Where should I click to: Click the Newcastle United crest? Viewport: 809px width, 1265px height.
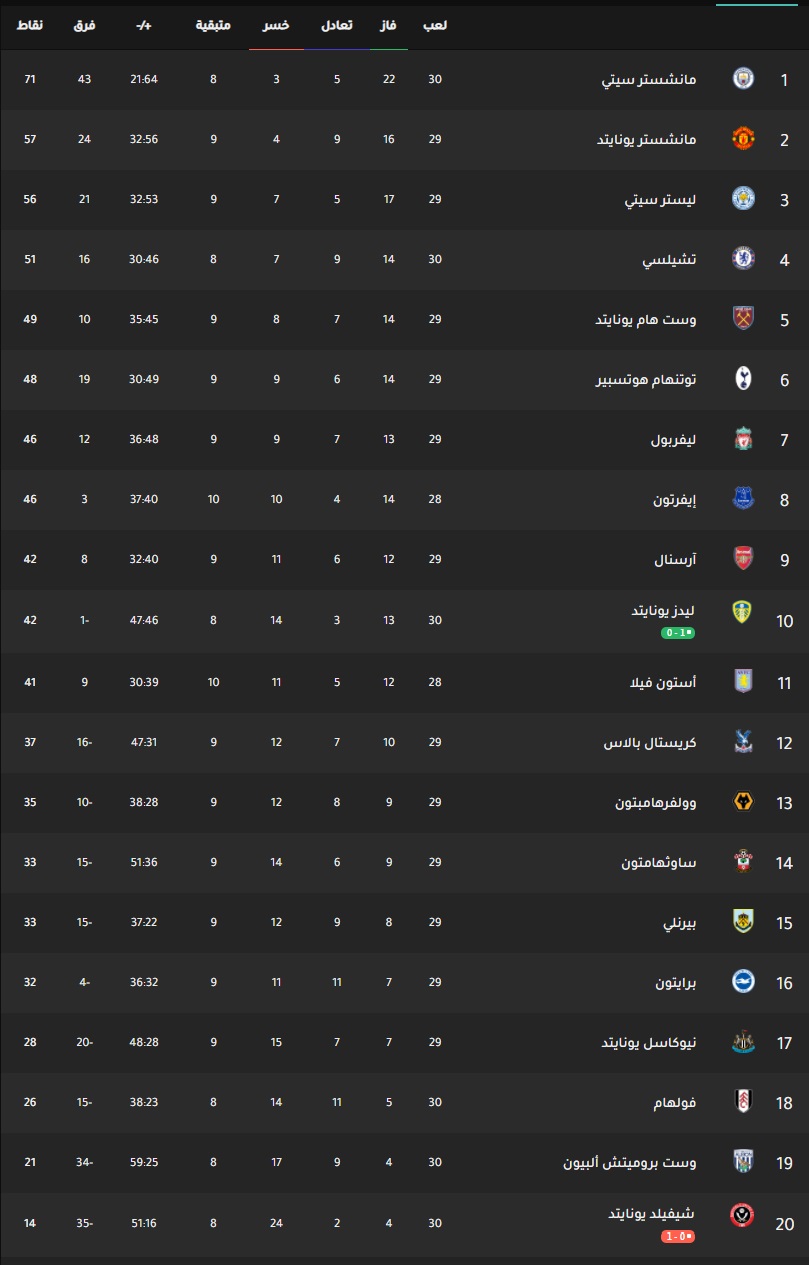(x=743, y=1042)
